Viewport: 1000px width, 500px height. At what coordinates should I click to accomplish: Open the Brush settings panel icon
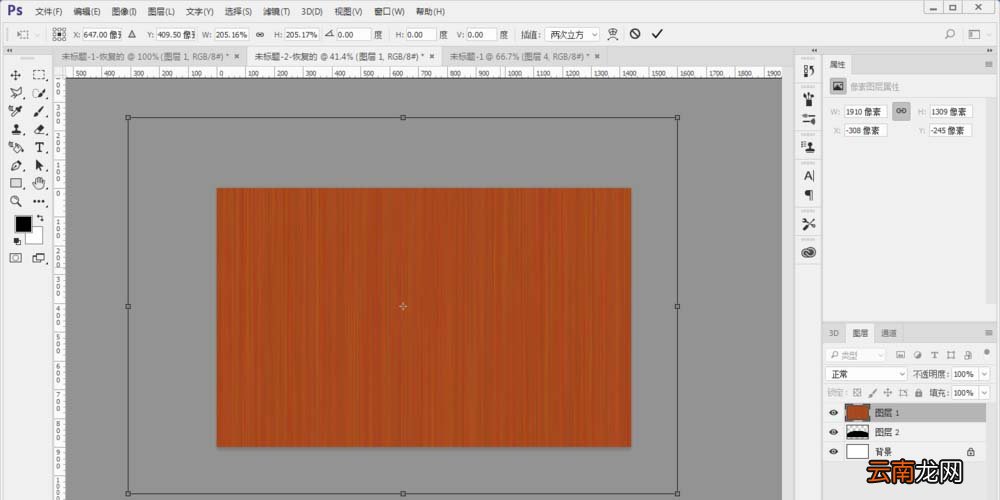coord(809,119)
